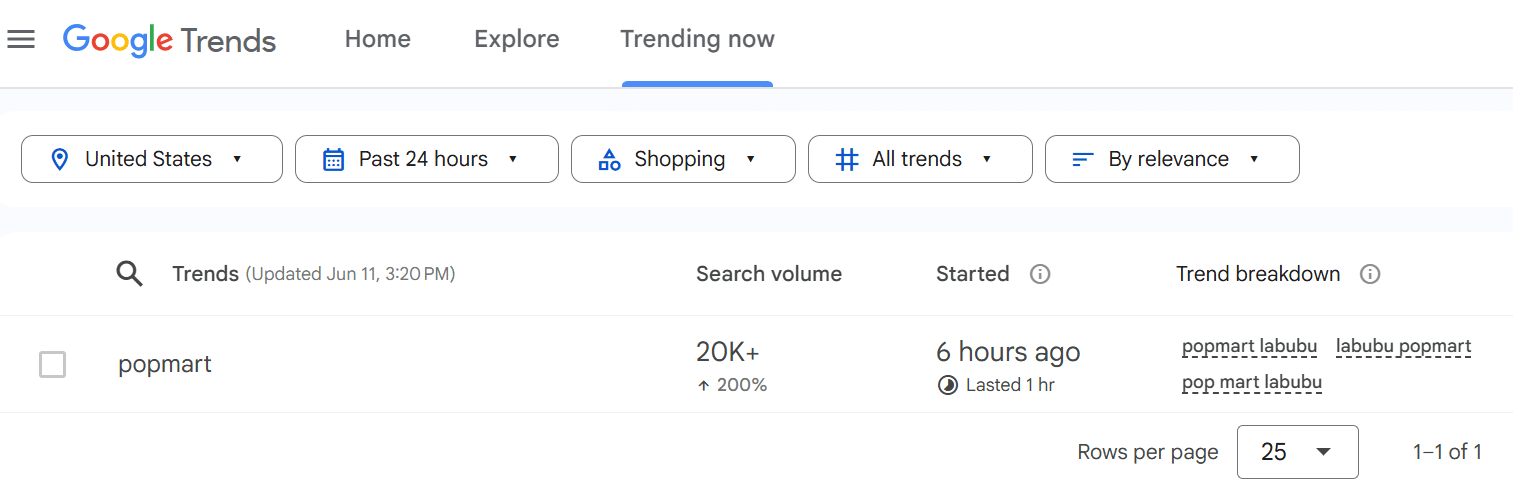Open the Past 24 hours time filter
Screen dimensions: 1513x486
click(x=427, y=159)
